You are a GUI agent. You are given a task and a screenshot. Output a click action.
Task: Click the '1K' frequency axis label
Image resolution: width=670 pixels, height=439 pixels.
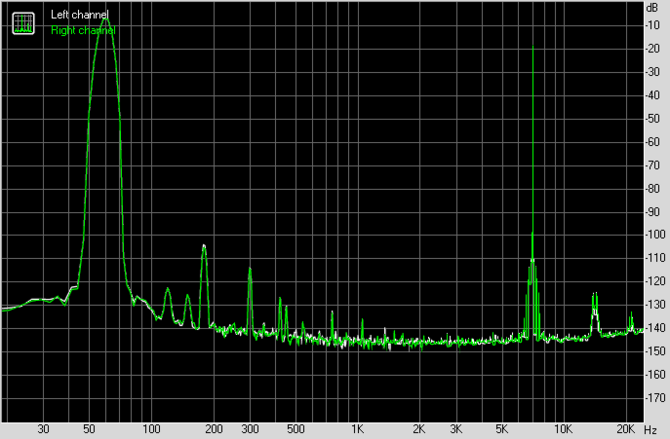click(358, 429)
